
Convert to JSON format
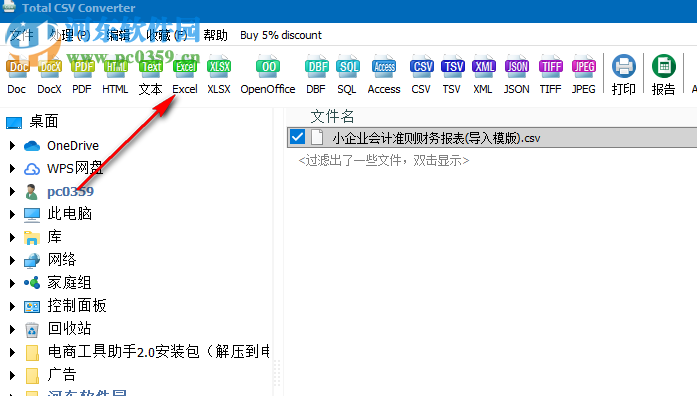517,76
